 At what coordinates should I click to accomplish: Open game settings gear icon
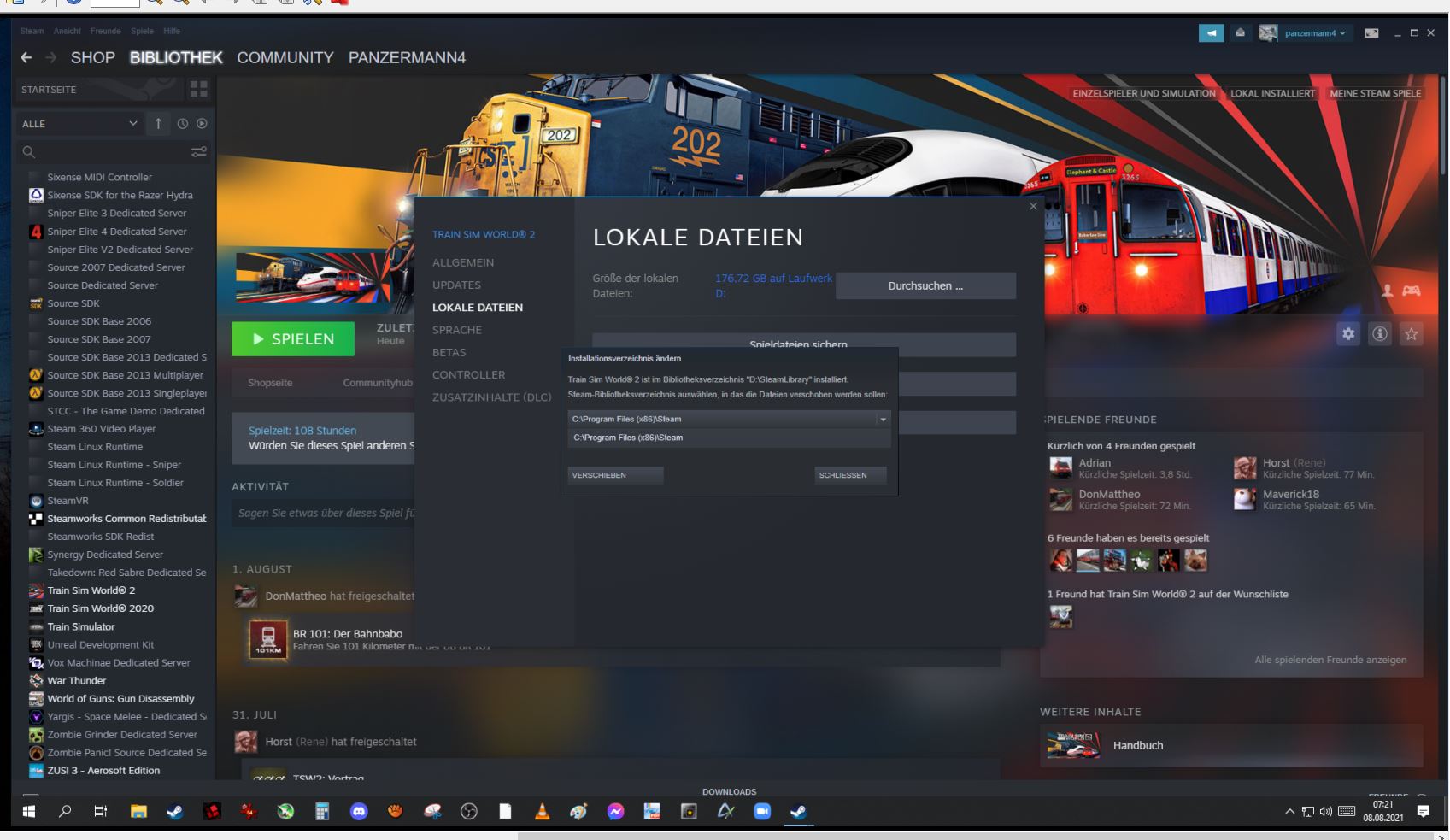(1348, 334)
